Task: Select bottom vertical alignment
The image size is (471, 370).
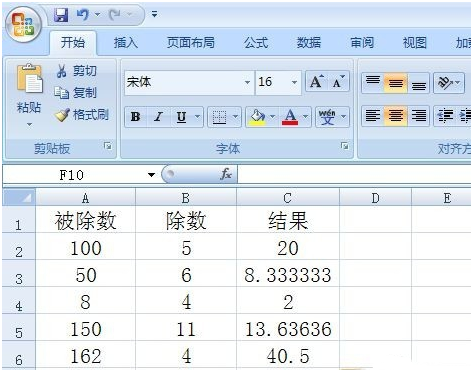Action: [419, 83]
